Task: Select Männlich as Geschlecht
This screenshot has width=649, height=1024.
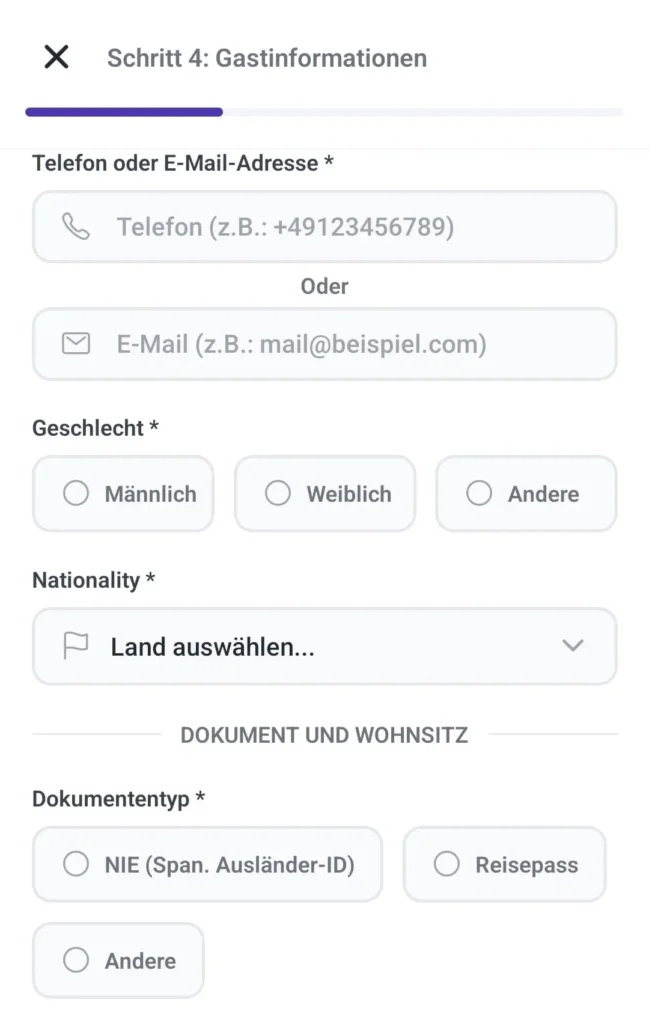Action: click(x=123, y=493)
